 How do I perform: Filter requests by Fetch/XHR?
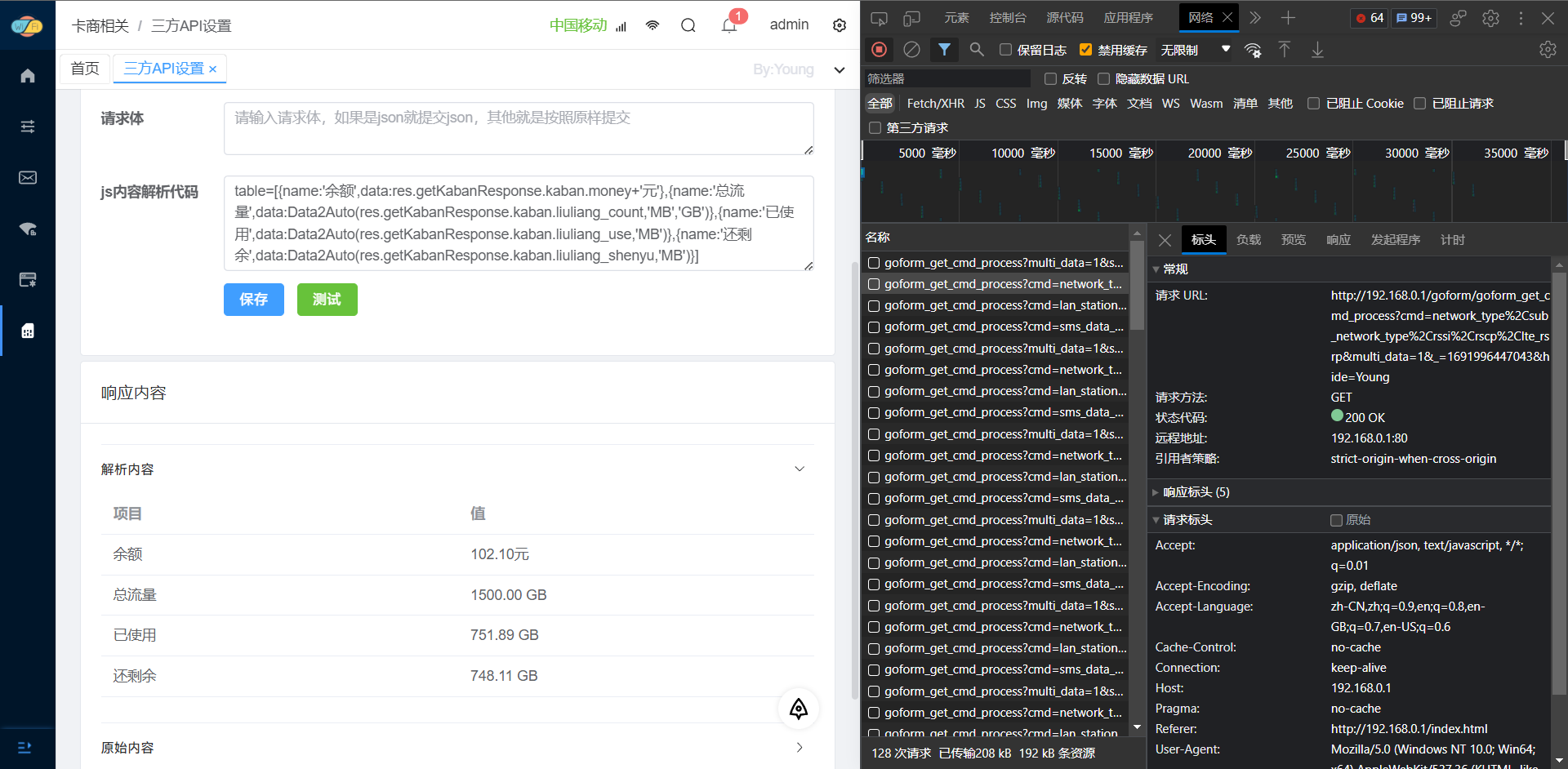(x=935, y=104)
